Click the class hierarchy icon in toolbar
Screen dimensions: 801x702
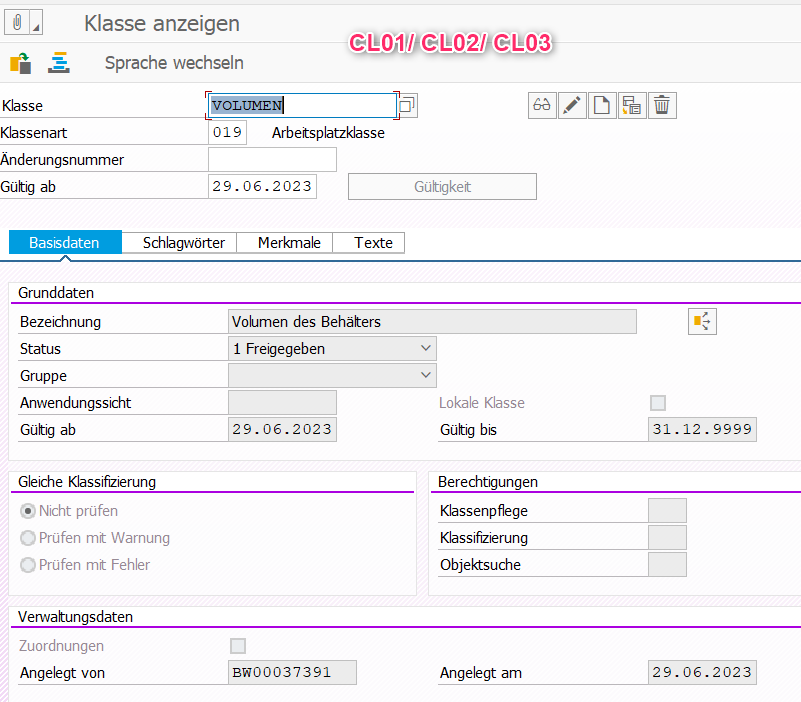59,63
